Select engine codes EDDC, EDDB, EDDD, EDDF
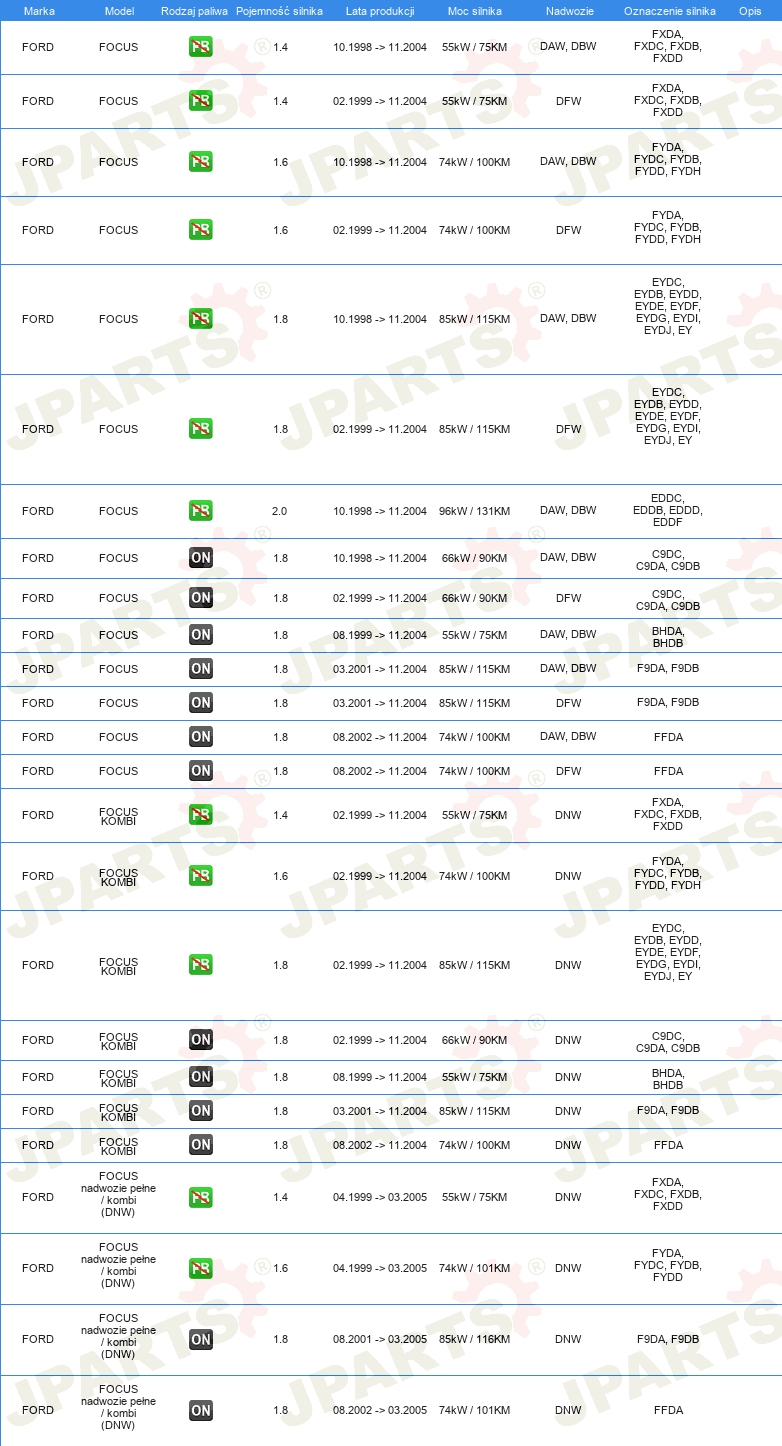 tap(668, 510)
